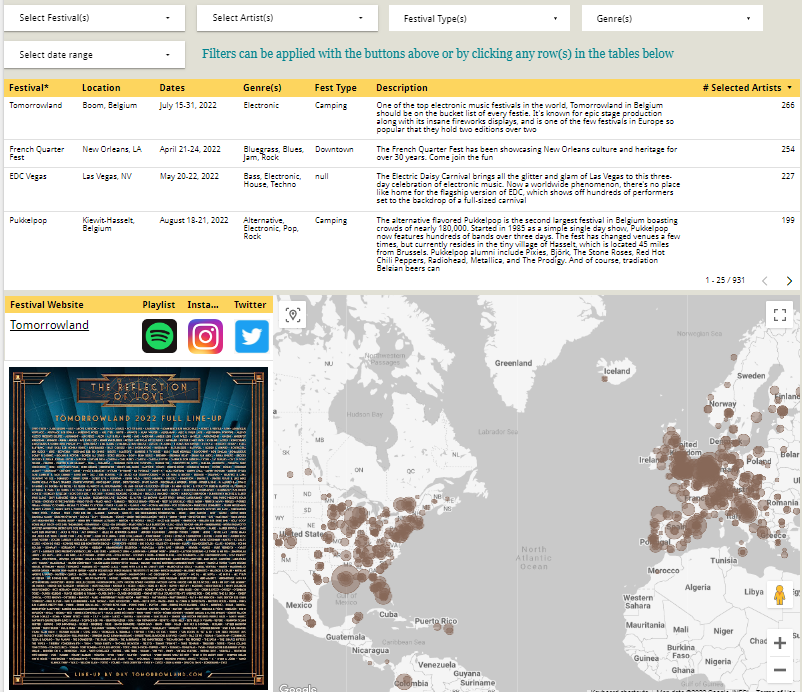This screenshot has height=692, width=802.
Task: Click the New Orleans, LA cell
Action: 112,149
